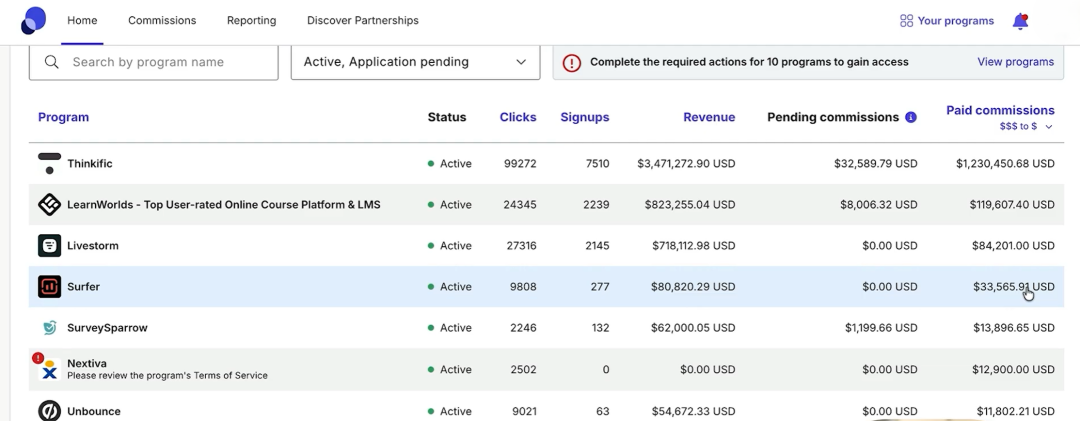This screenshot has width=1080, height=421.
Task: Click the Nextiva logo with alert badge
Action: (47, 369)
